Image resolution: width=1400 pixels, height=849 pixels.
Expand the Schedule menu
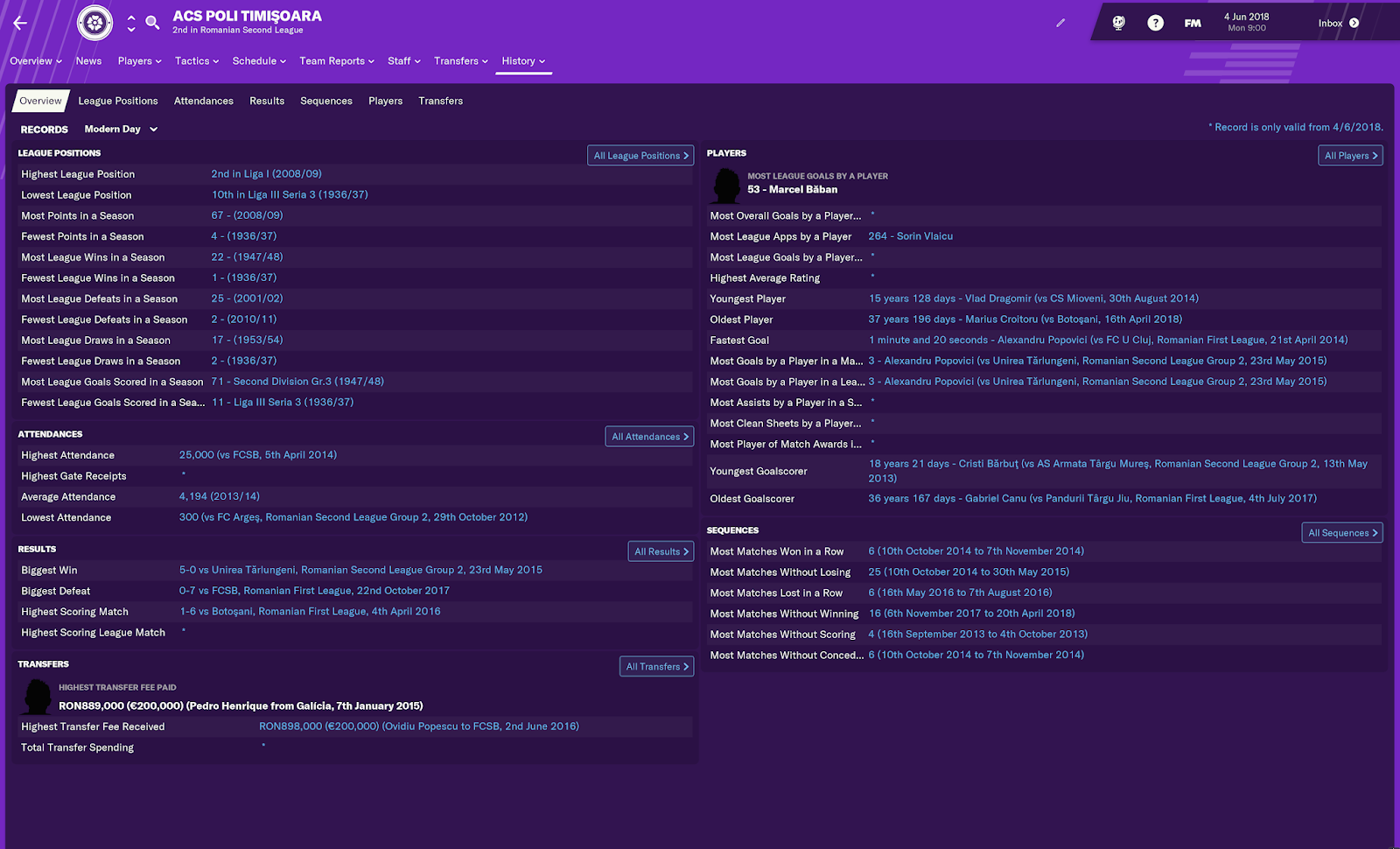pyautogui.click(x=259, y=61)
